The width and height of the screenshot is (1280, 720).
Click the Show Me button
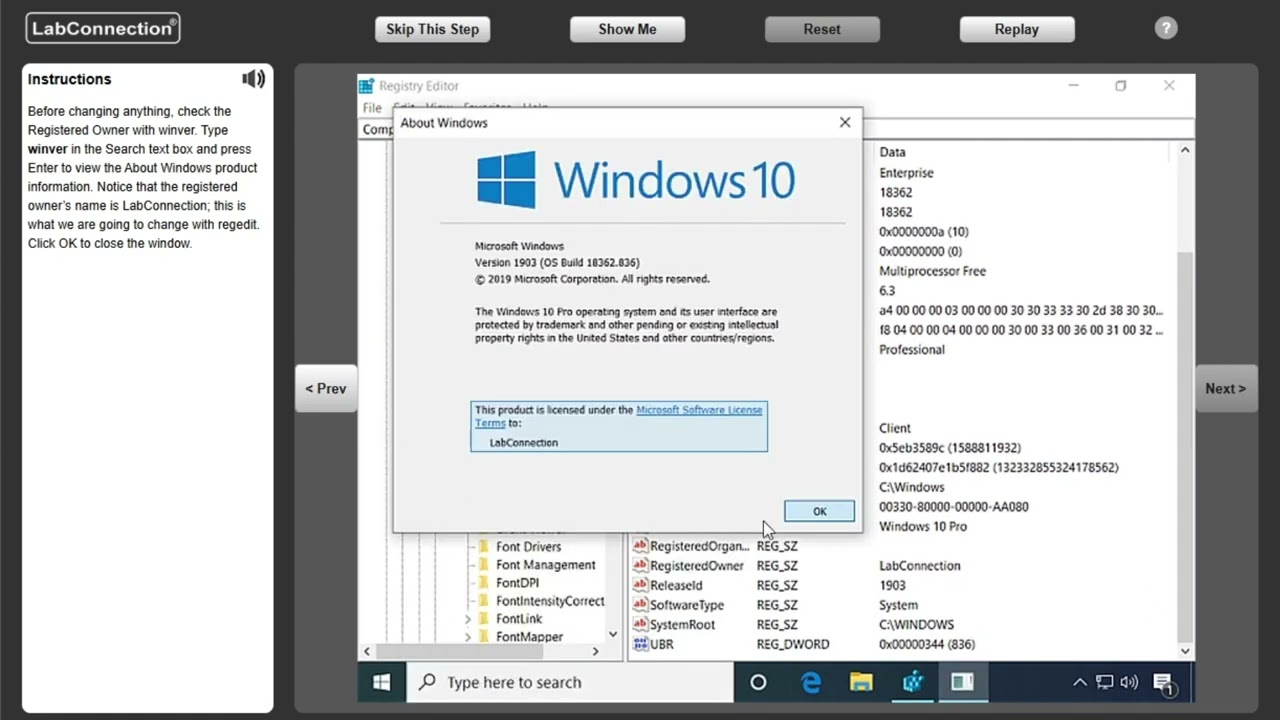click(x=627, y=29)
